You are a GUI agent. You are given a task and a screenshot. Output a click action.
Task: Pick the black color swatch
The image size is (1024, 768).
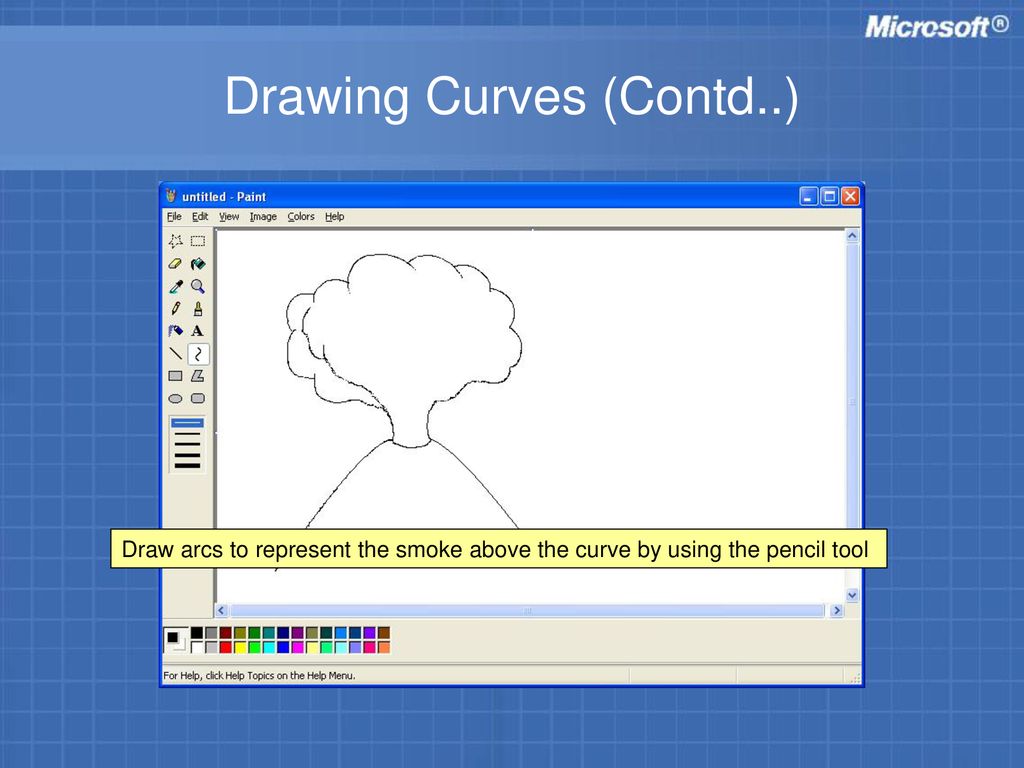pos(197,632)
